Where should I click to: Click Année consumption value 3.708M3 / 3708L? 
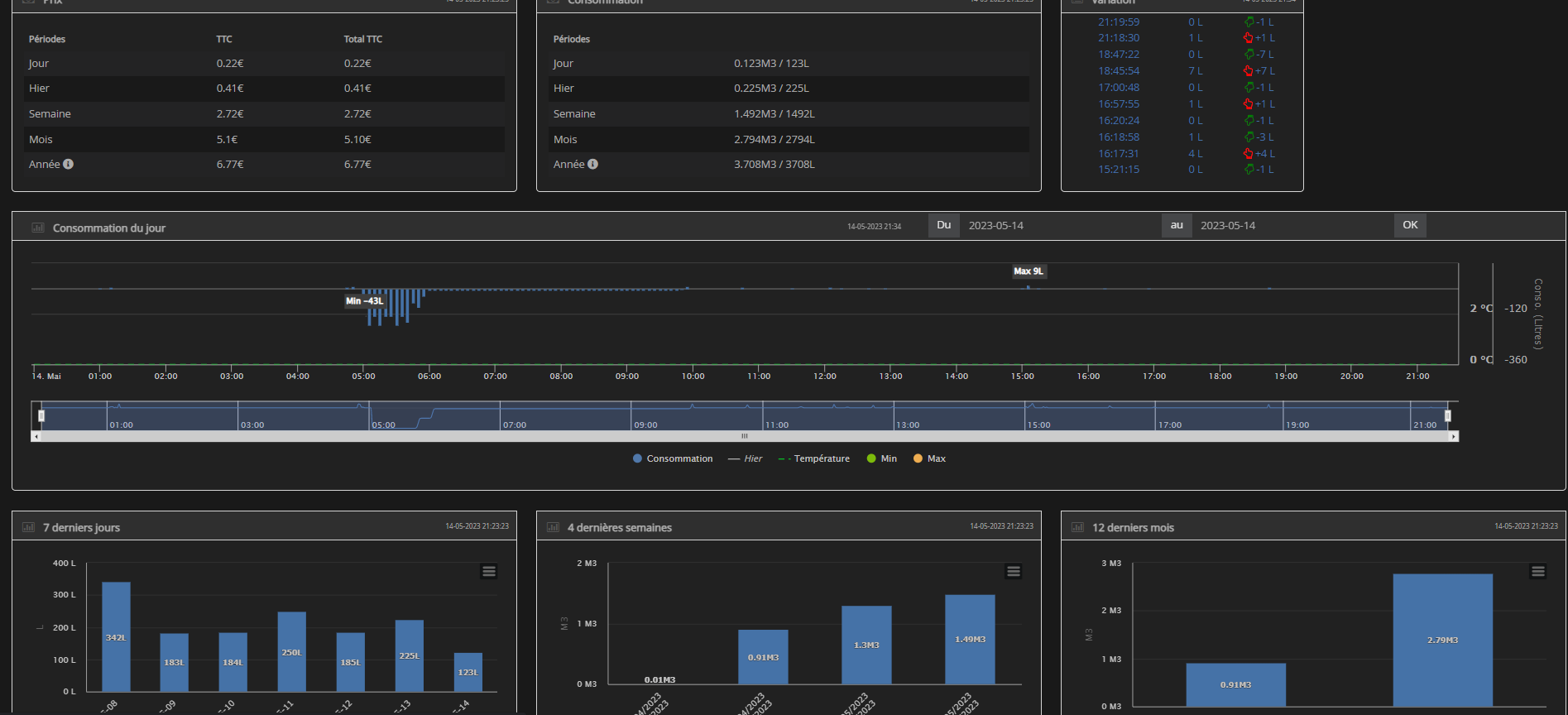click(x=774, y=165)
